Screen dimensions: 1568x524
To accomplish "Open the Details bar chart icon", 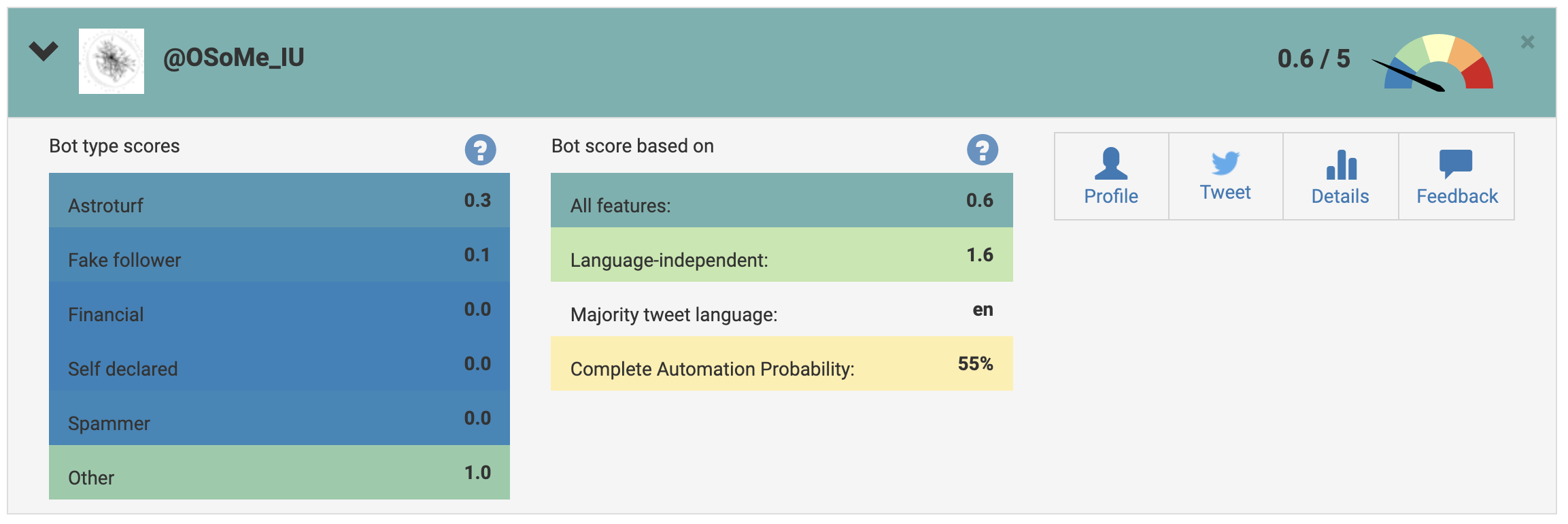I will [1340, 165].
